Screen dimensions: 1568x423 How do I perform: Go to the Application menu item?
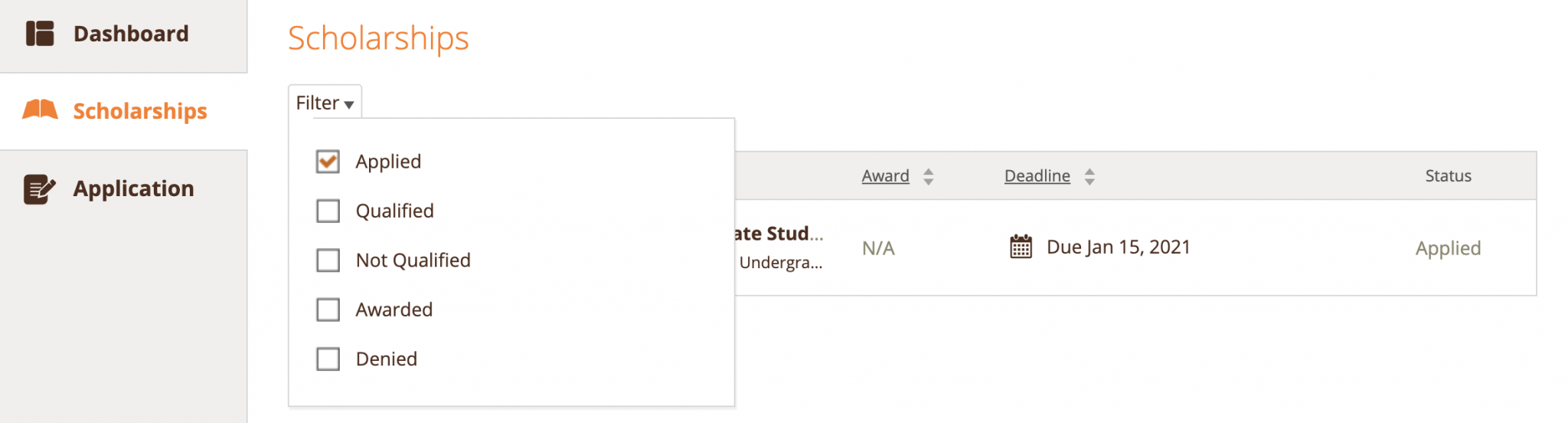(x=133, y=189)
